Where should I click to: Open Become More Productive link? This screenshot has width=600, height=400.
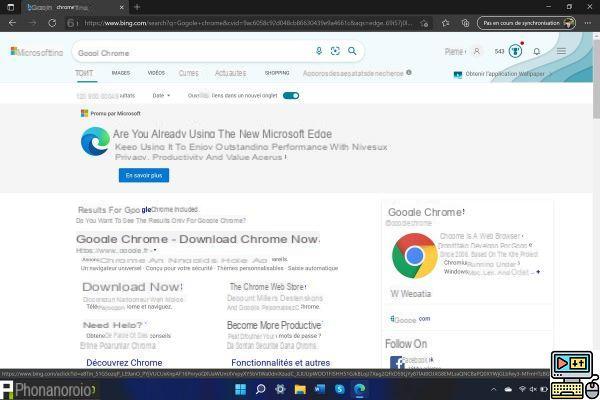(x=275, y=325)
